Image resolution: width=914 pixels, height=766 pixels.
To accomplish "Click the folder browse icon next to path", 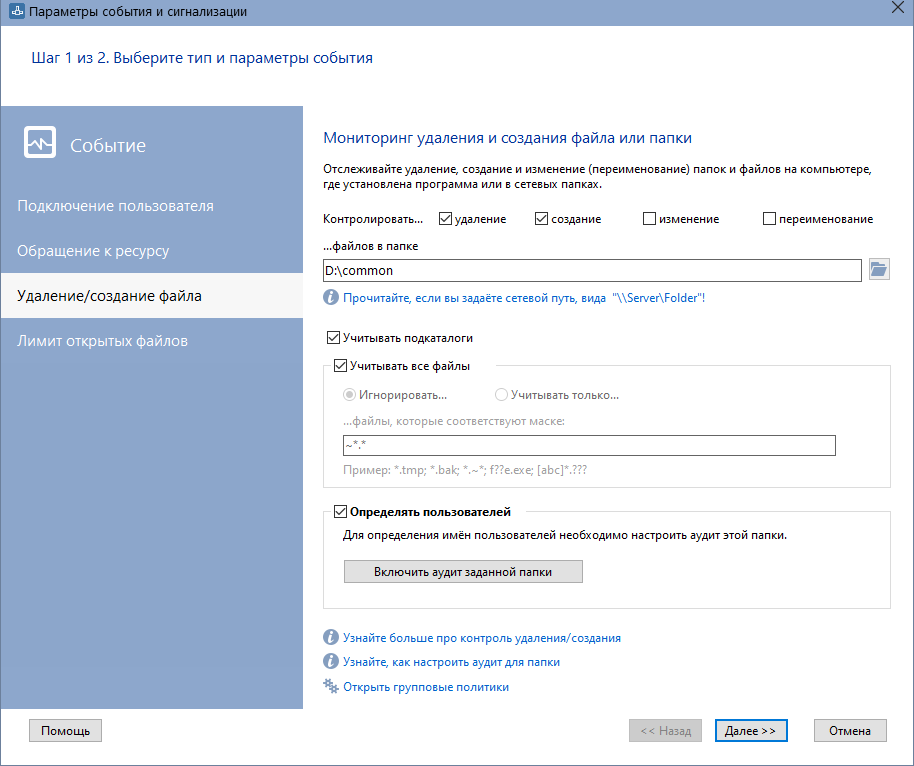I will [879, 269].
